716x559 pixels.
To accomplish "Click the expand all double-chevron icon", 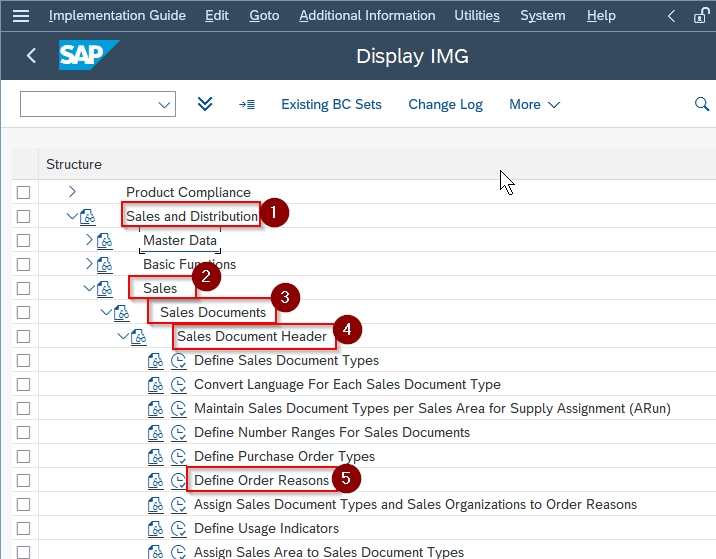I will click(205, 104).
